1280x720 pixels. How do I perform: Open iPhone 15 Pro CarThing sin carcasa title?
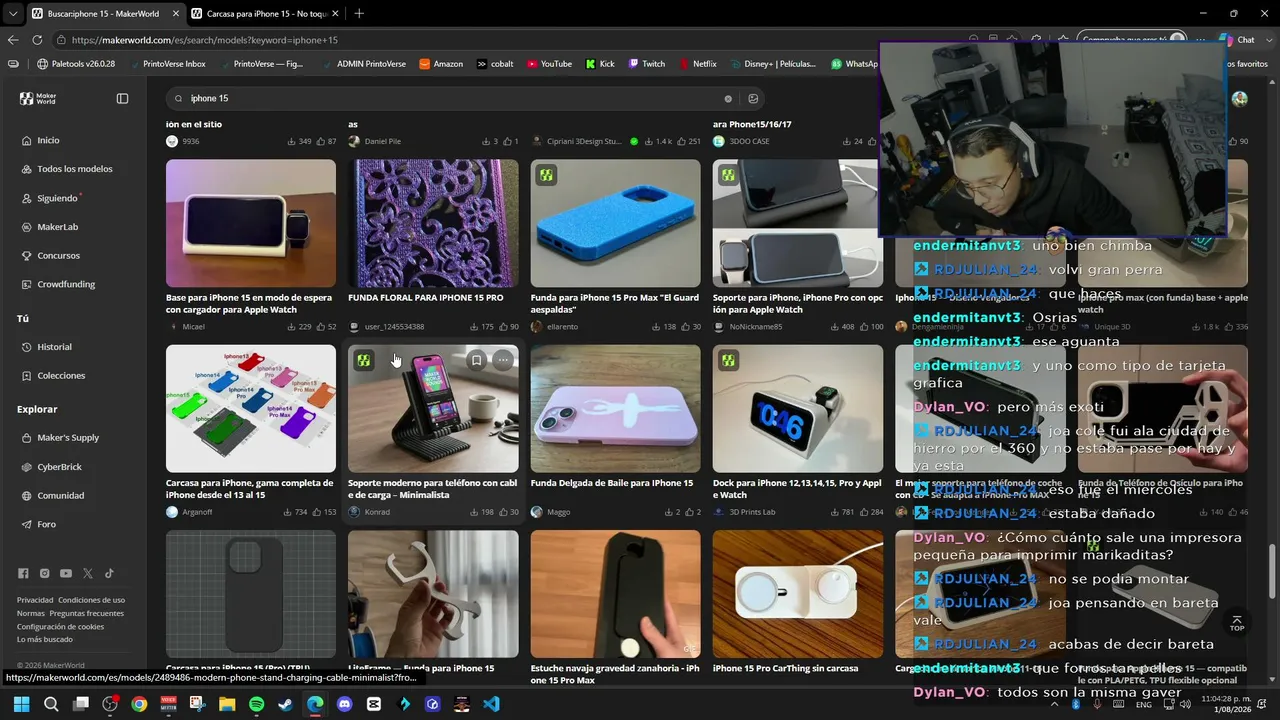pyautogui.click(x=786, y=668)
